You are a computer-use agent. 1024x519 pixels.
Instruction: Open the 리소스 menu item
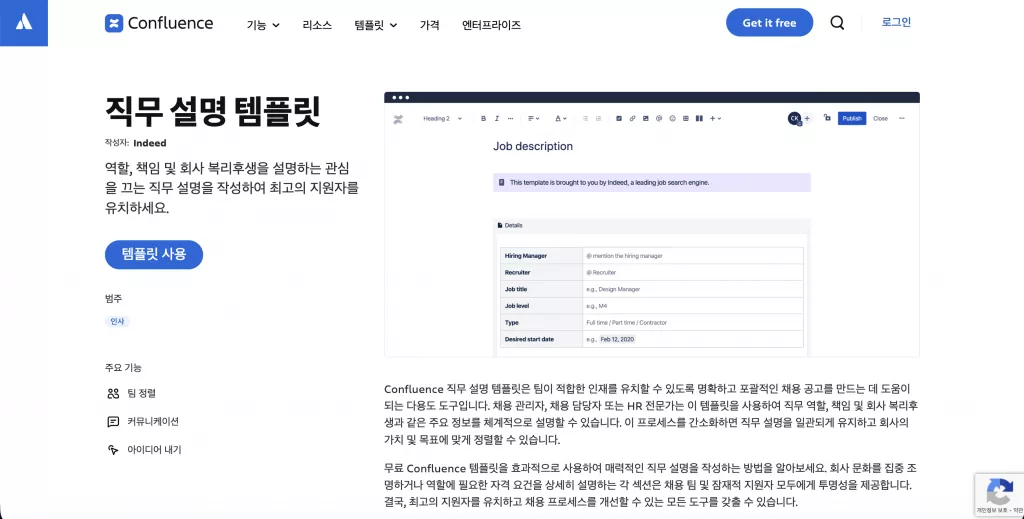pos(317,25)
